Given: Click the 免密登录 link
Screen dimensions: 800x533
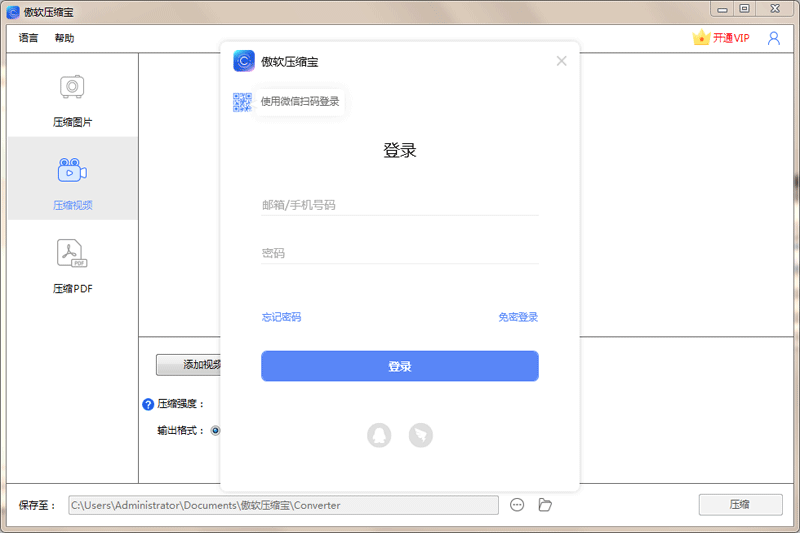Looking at the screenshot, I should click(518, 317).
